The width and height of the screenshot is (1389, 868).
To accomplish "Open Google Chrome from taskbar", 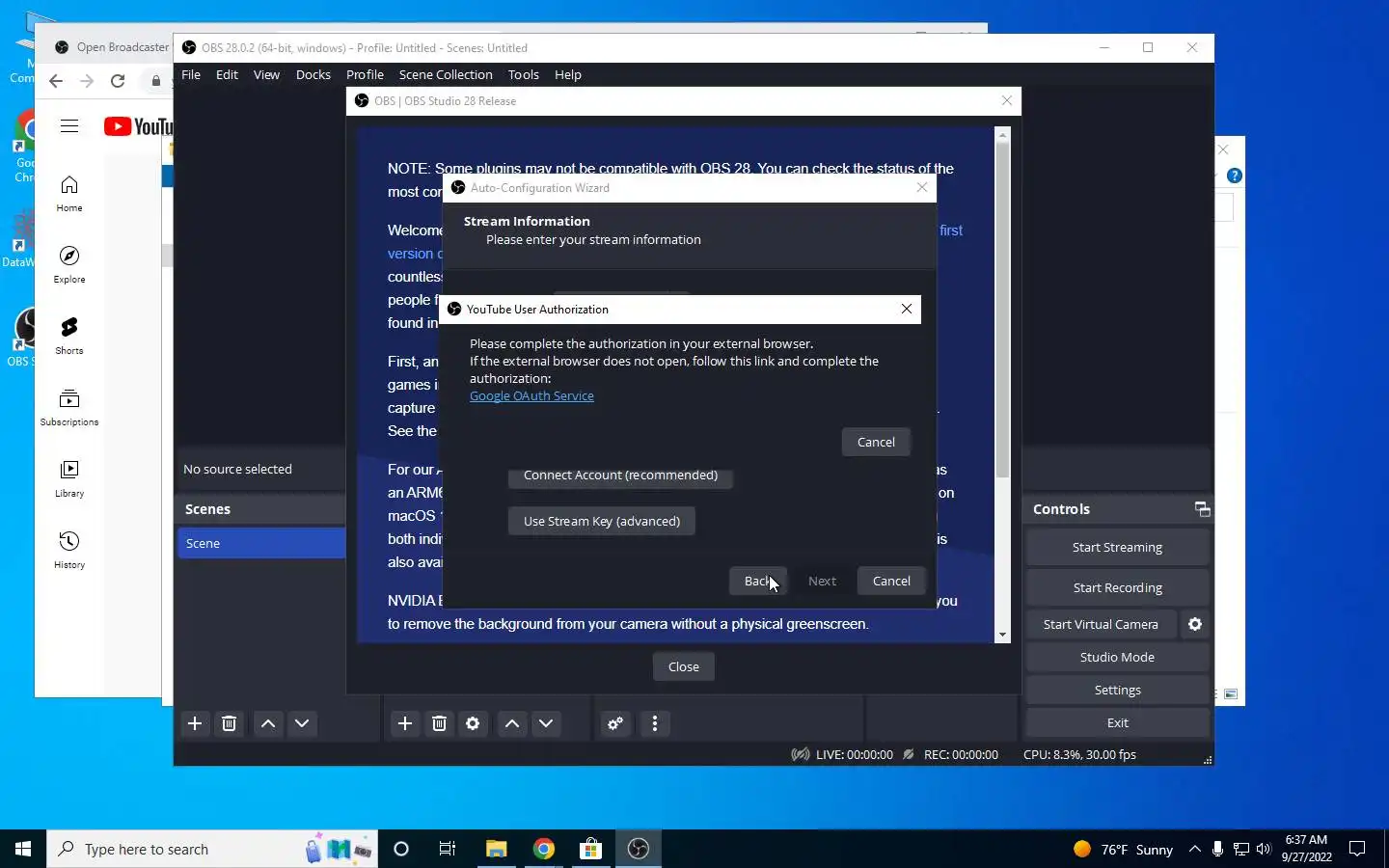I will [544, 849].
